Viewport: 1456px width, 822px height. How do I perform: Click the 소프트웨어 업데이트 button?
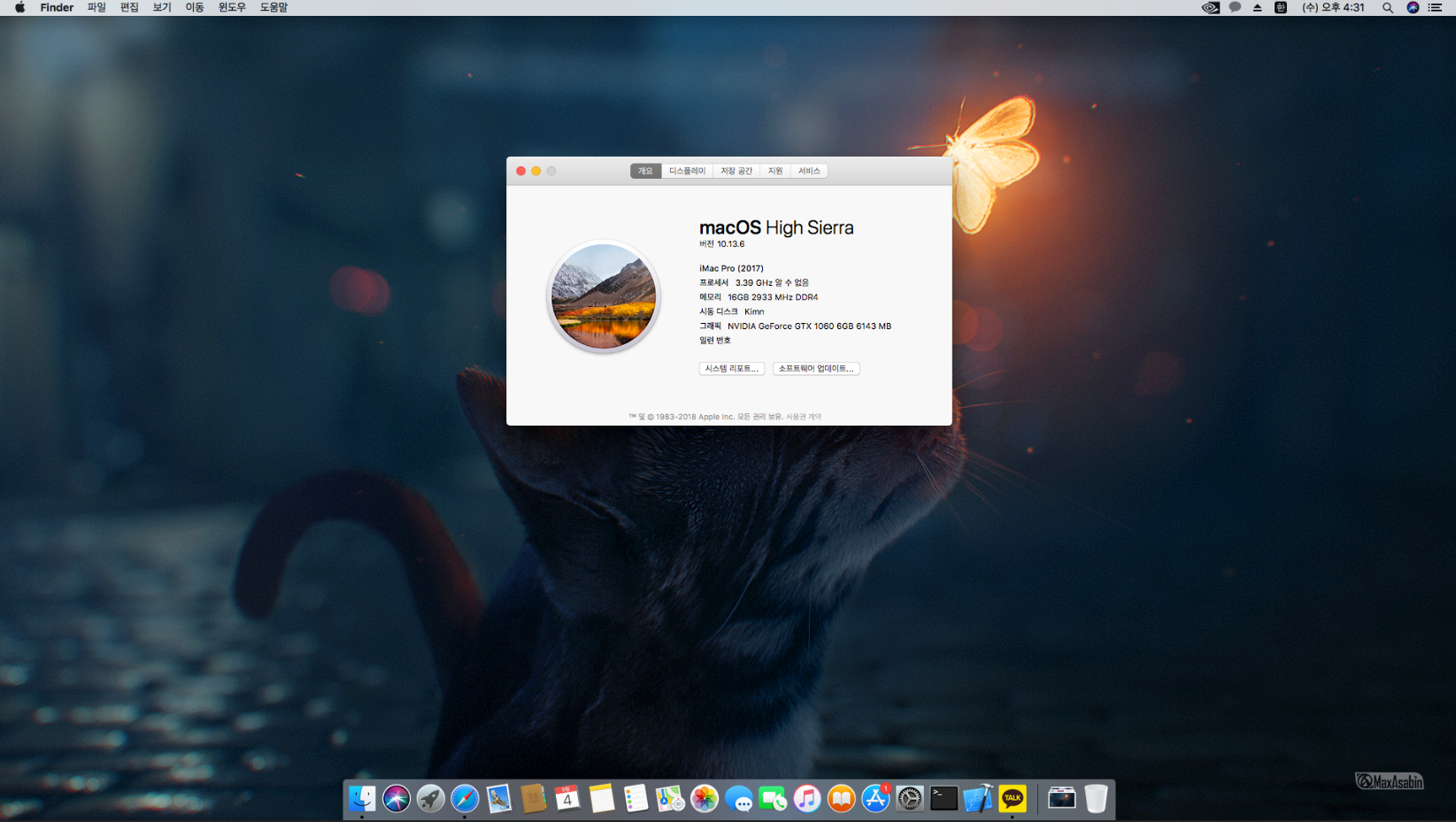click(816, 368)
